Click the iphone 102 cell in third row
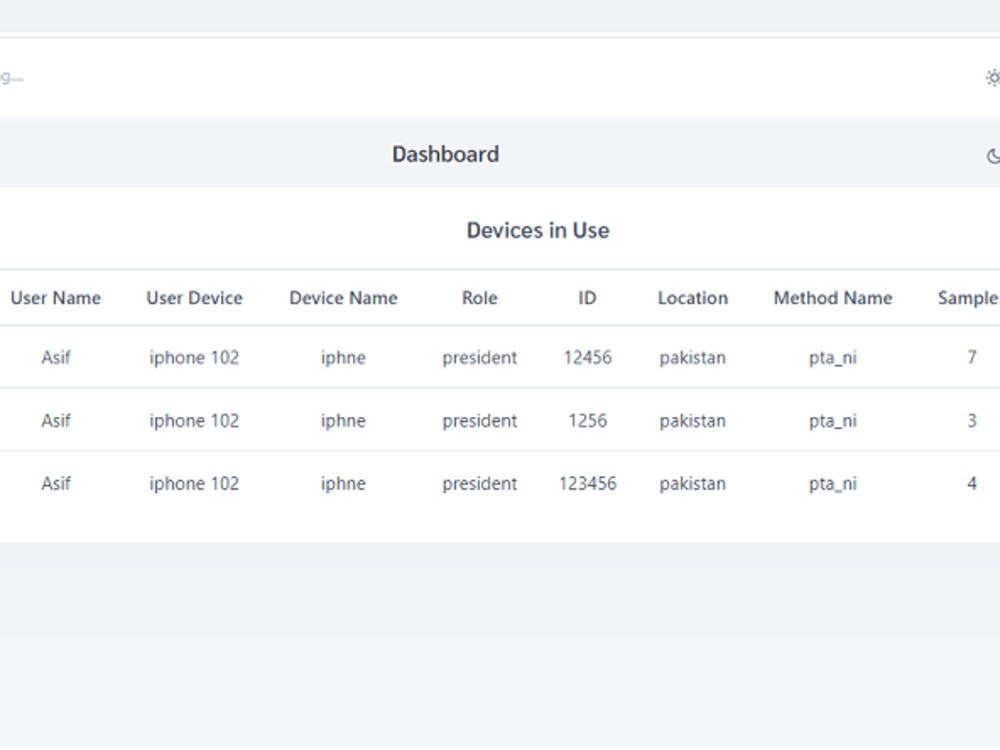 [193, 483]
